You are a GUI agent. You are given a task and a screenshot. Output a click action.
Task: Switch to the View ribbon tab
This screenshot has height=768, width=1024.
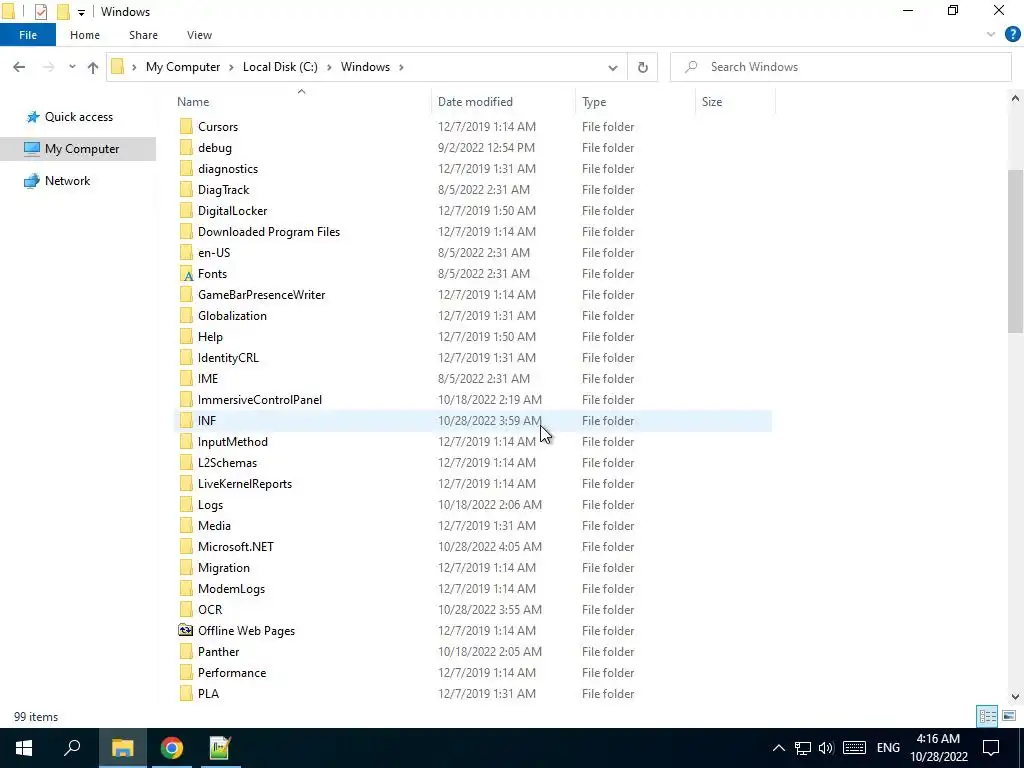[199, 35]
